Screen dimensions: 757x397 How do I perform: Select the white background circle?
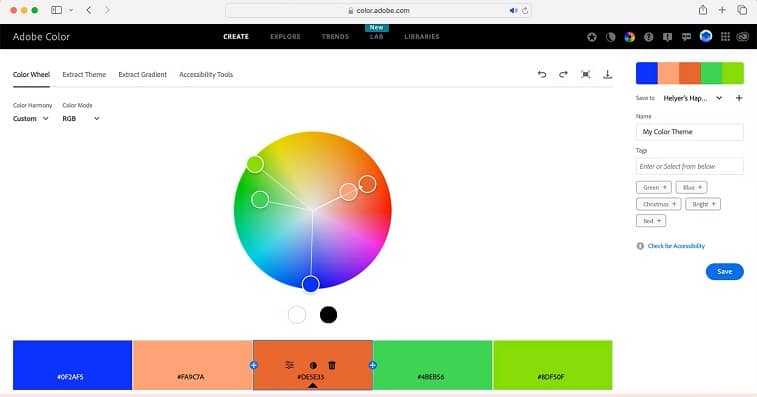click(x=297, y=315)
